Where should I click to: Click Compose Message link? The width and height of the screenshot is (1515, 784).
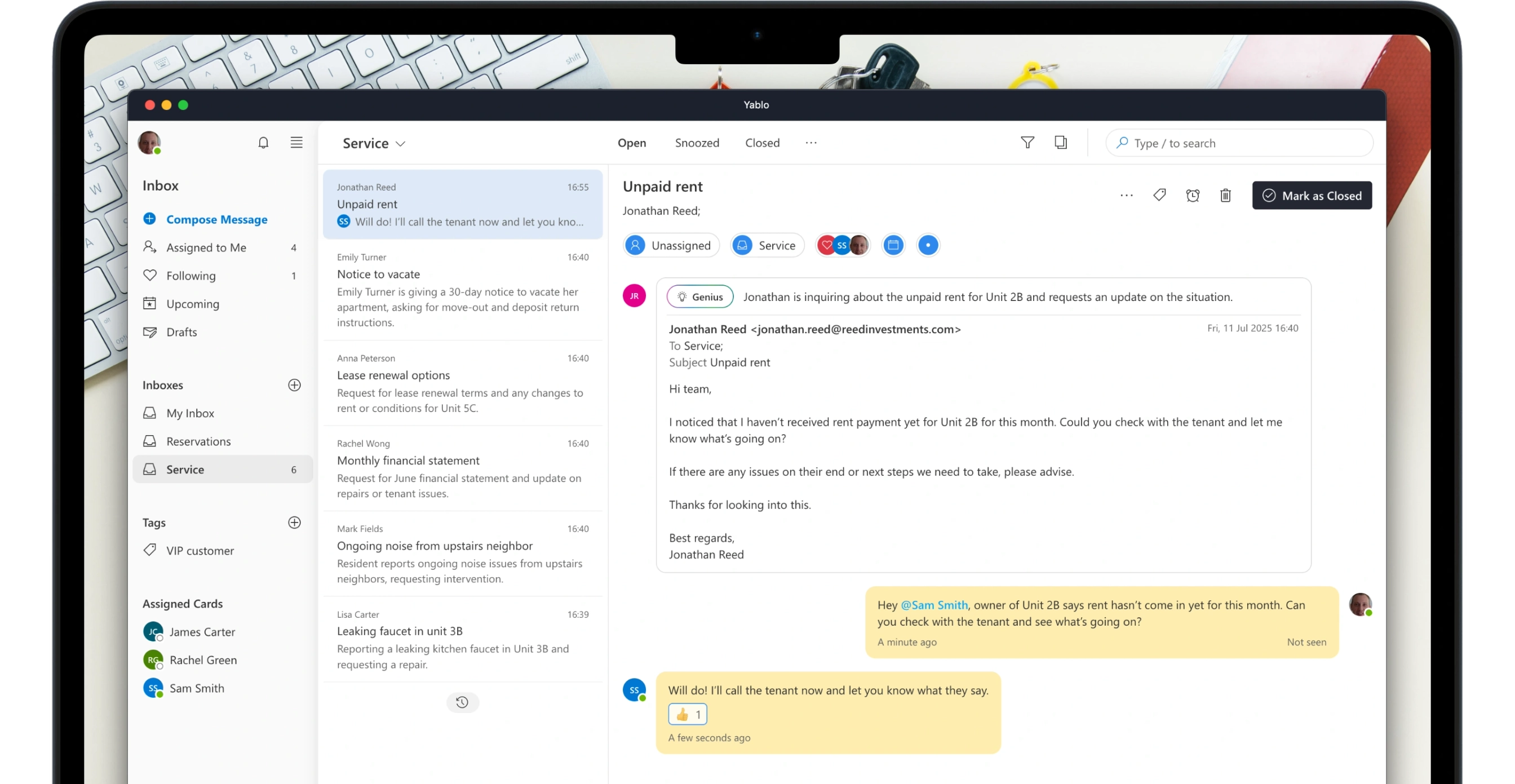coord(216,219)
